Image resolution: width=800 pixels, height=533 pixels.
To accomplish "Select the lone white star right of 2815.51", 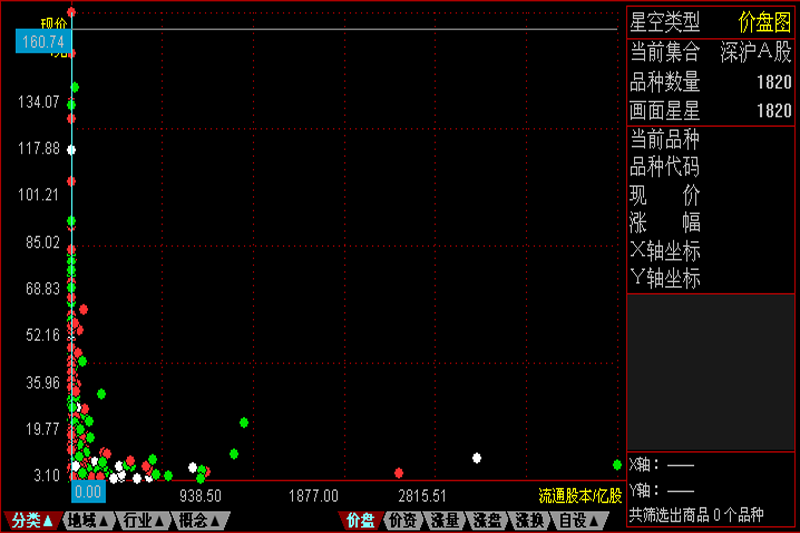I will pyautogui.click(x=477, y=458).
